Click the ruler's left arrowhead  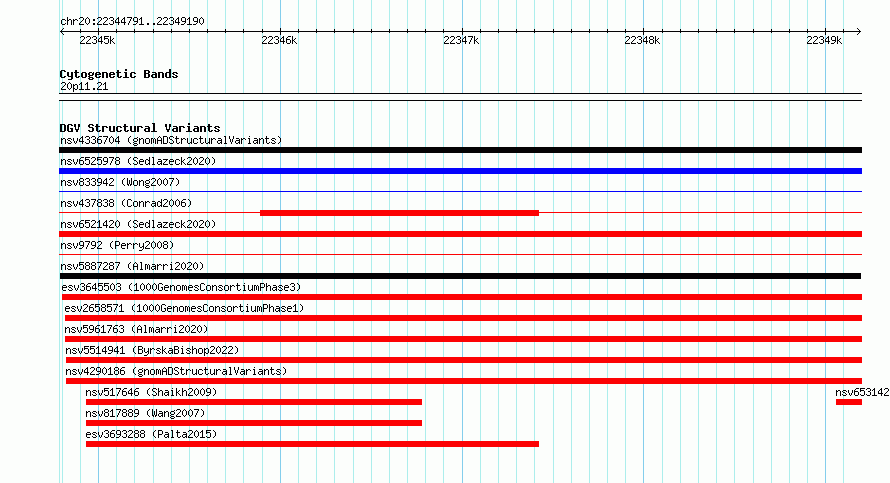[x=62, y=32]
